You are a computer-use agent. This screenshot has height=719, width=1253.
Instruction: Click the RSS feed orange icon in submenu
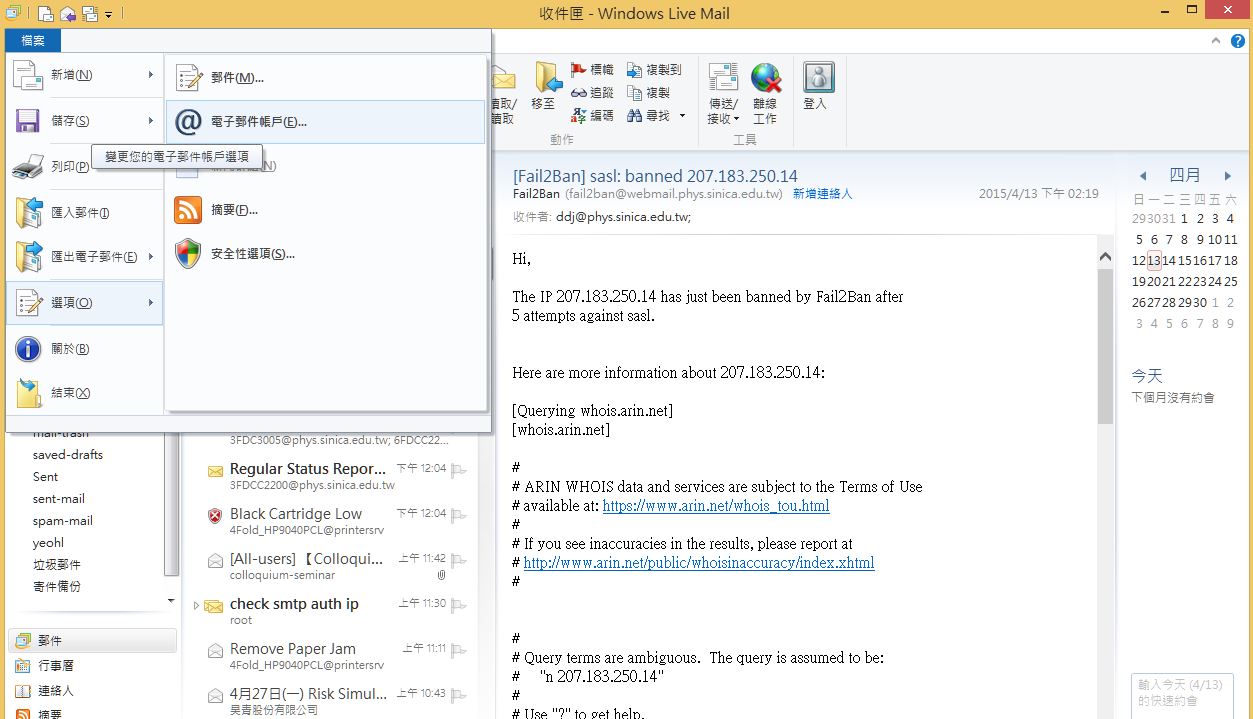[188, 210]
